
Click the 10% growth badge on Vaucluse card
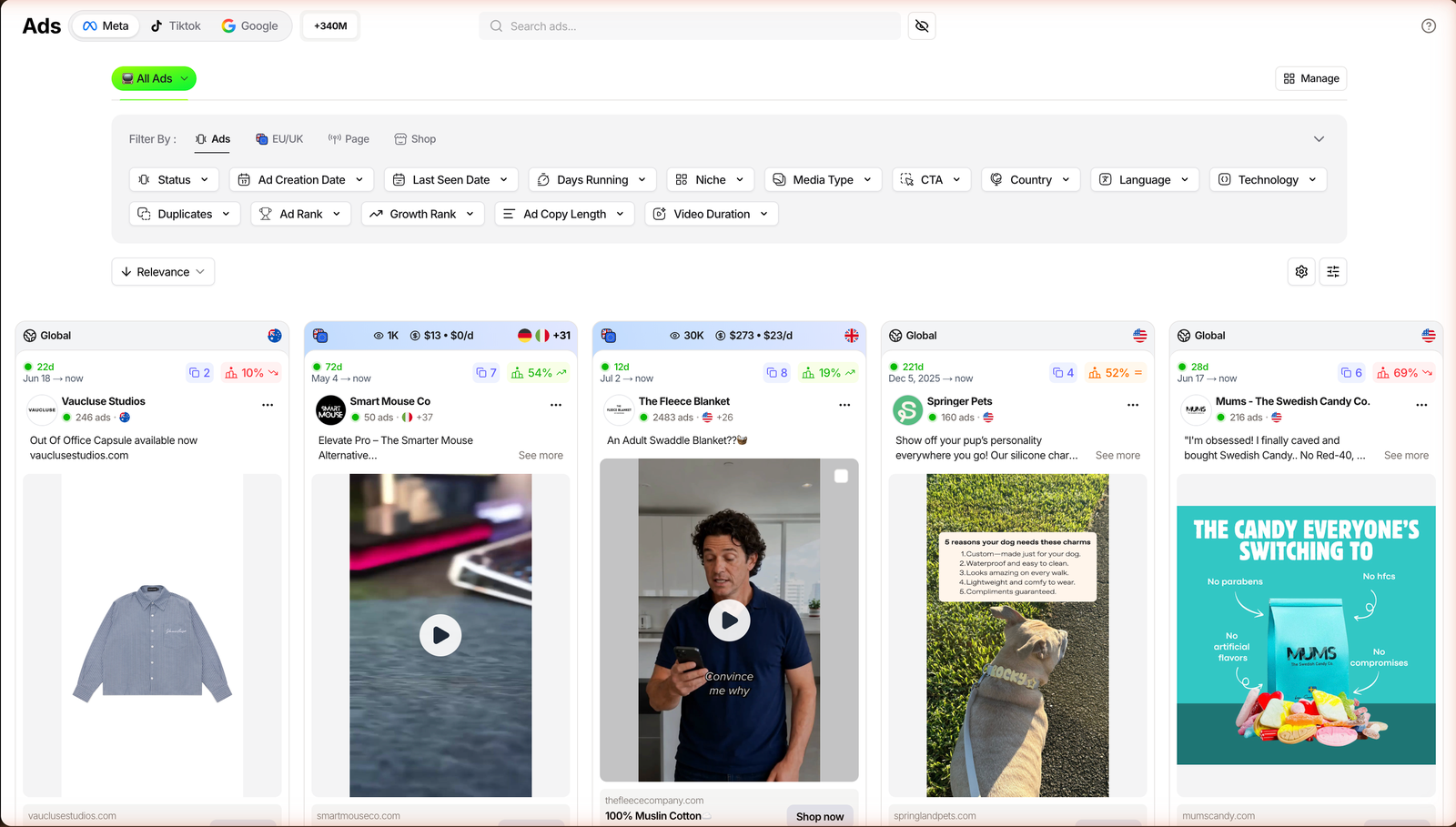click(251, 373)
